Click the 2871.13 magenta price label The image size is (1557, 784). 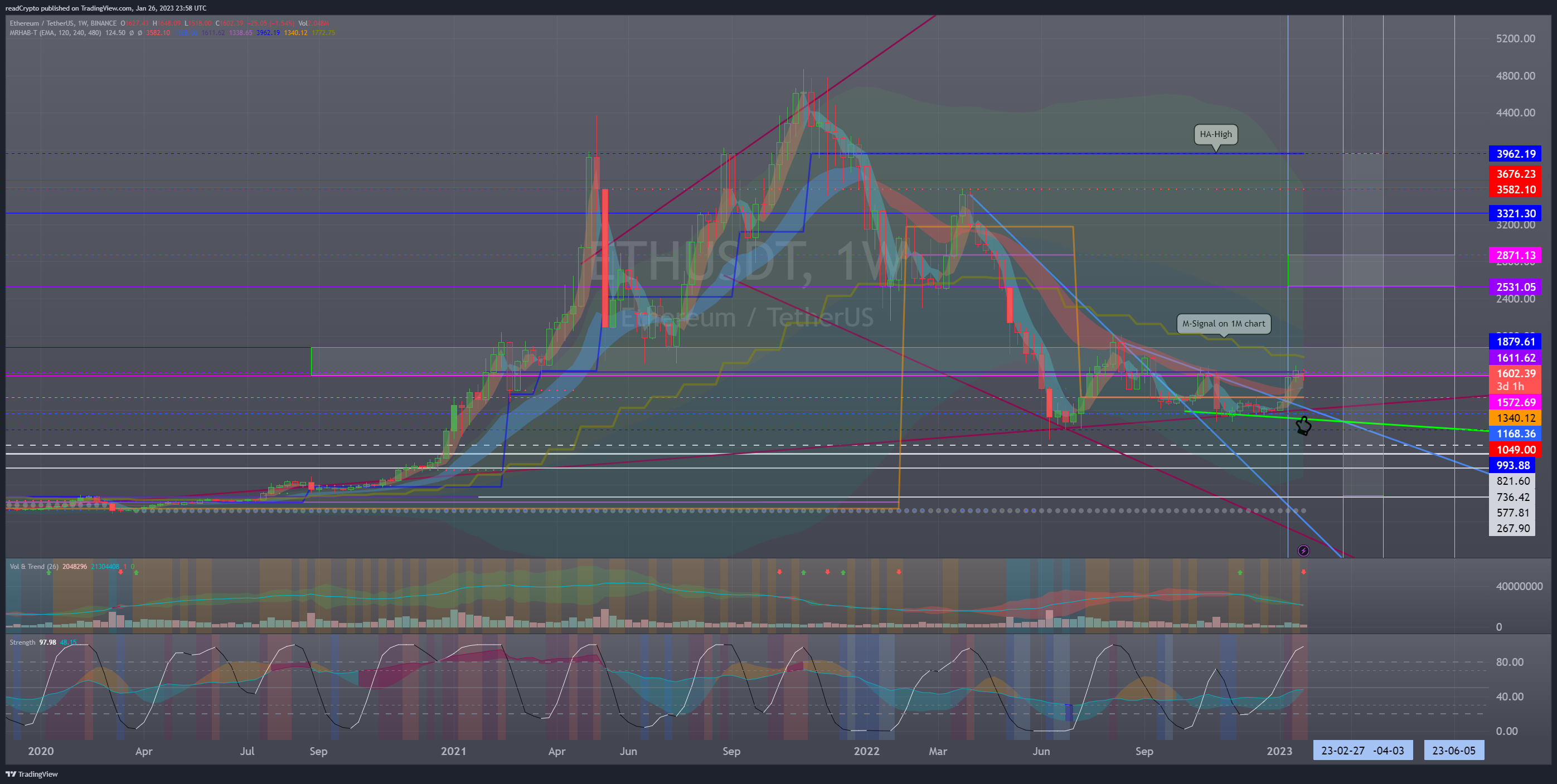[1515, 256]
